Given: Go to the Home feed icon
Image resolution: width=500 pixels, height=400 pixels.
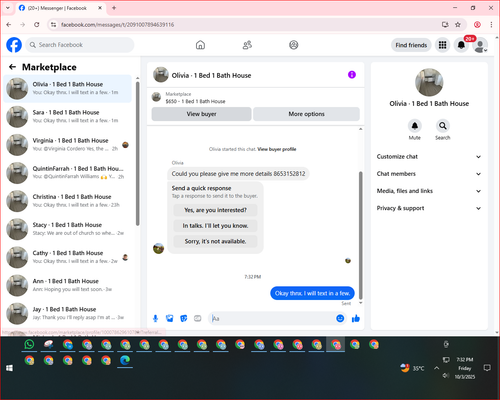Looking at the screenshot, I should pyautogui.click(x=200, y=45).
